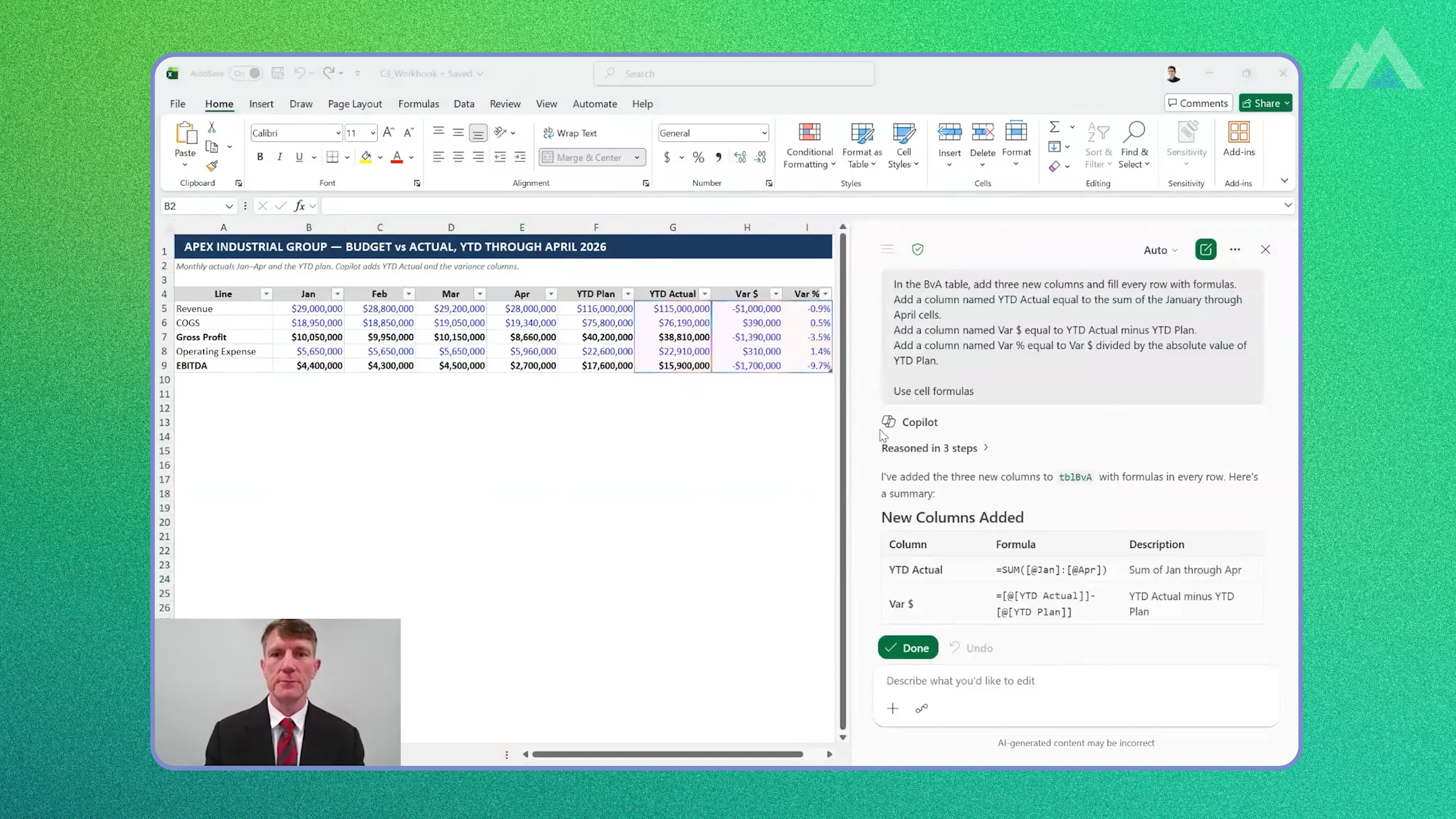Image resolution: width=1456 pixels, height=819 pixels.
Task: Toggle the AutoSave switch
Action: (x=246, y=74)
